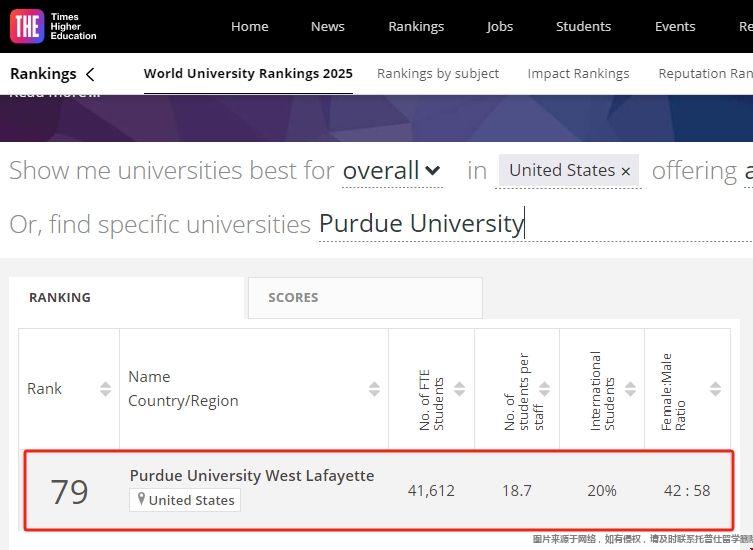Select World University Rankings 2025 tab

[x=248, y=73]
